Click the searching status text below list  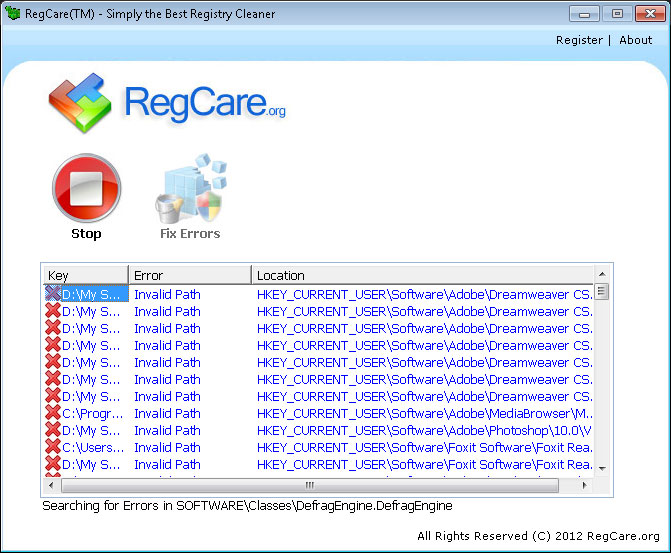point(247,506)
